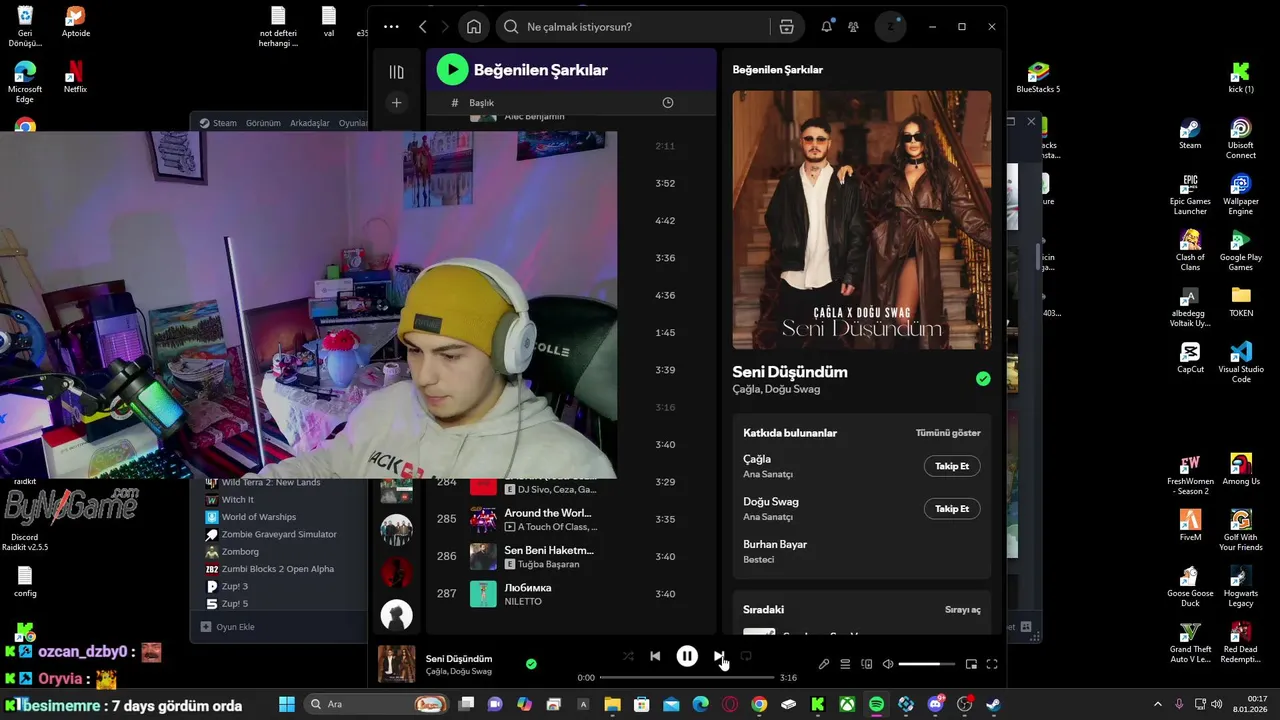Screen dimensions: 1280x720
Task: Show hidden system tray icons
Action: 1158,704
